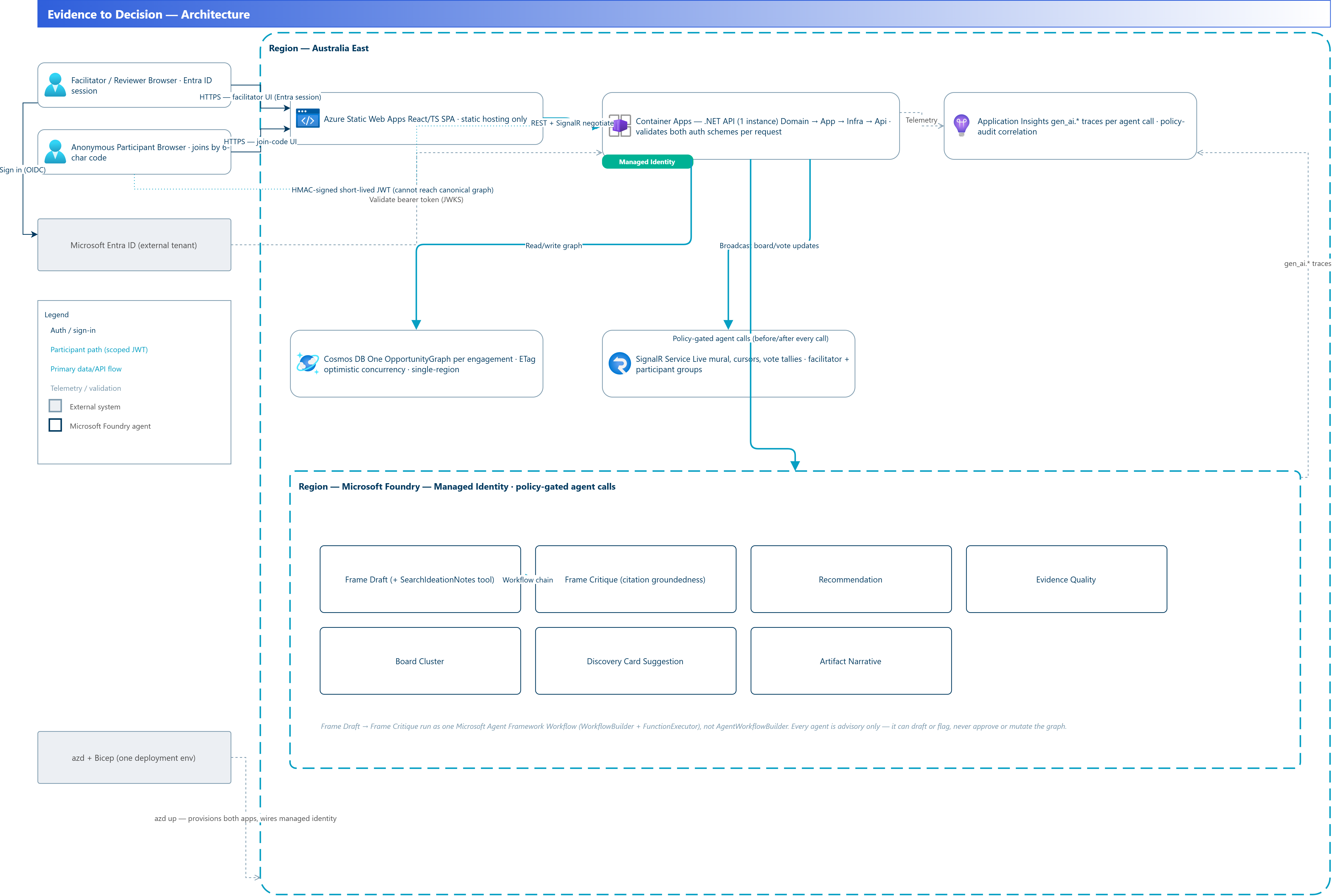Click the 'Telemetry' connector label
This screenshot has width=1332, height=896.
pyautogui.click(x=921, y=120)
